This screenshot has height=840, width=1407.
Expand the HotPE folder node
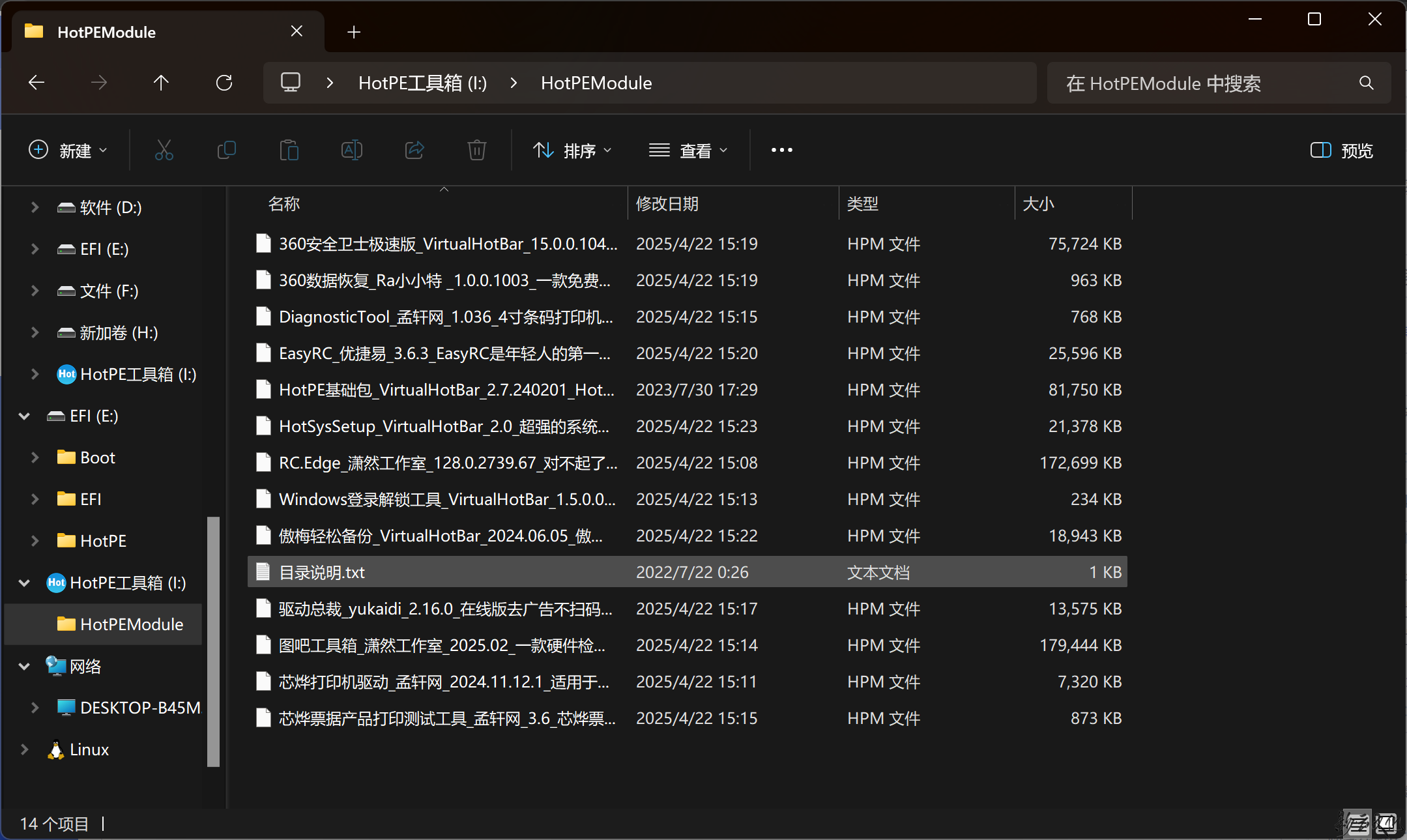click(x=35, y=541)
